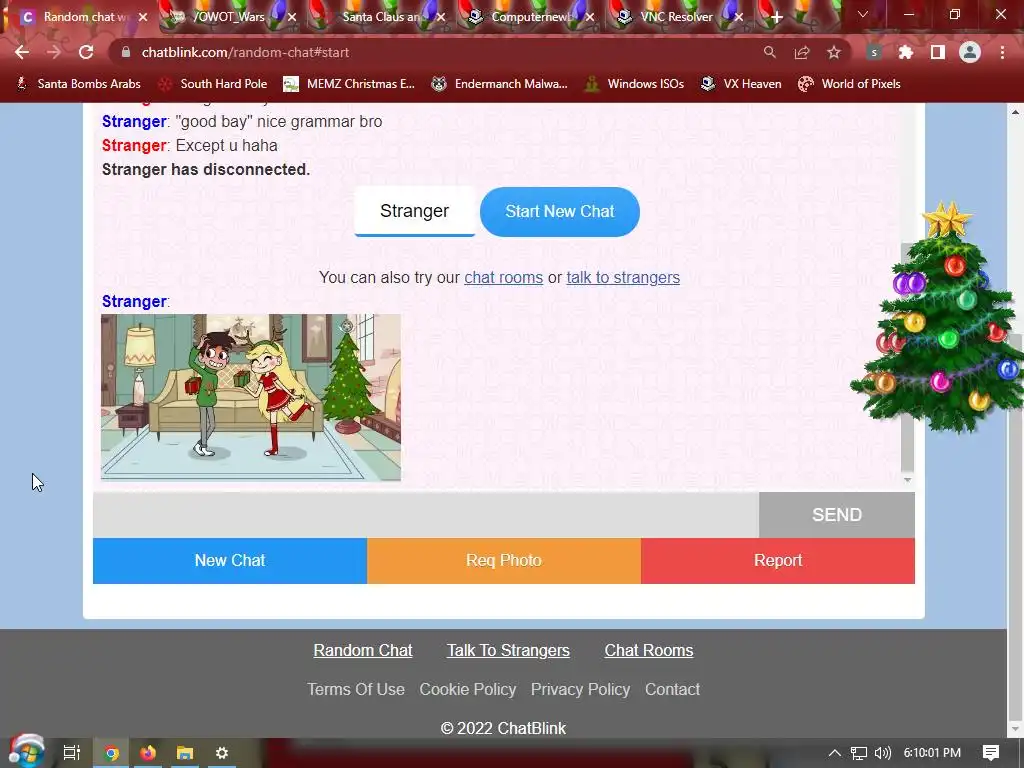Open Terms Of Use link
Image resolution: width=1024 pixels, height=768 pixels.
click(356, 689)
